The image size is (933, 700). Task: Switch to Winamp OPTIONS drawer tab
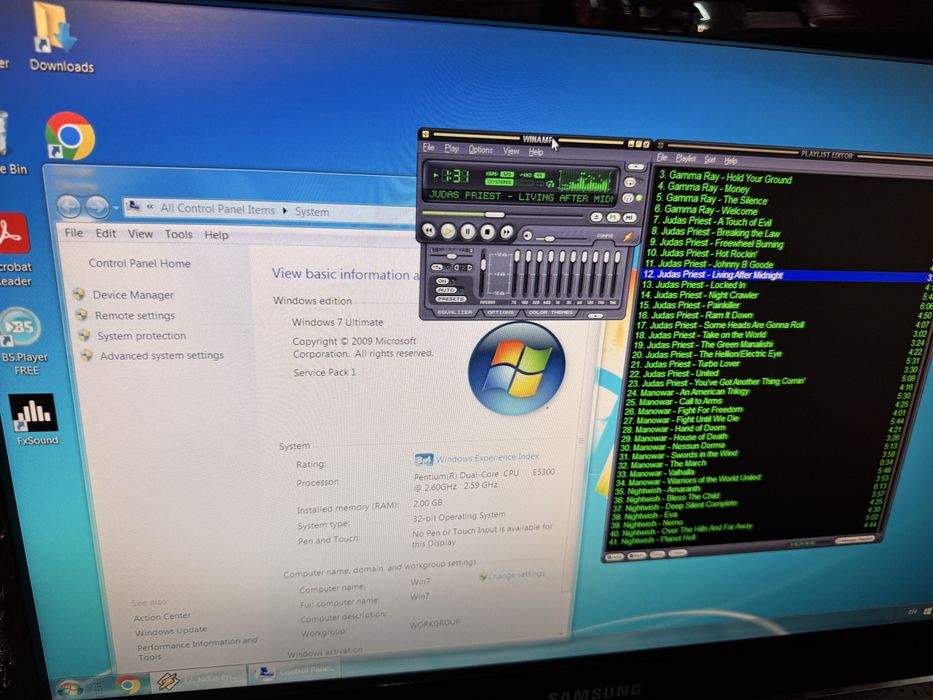(500, 312)
